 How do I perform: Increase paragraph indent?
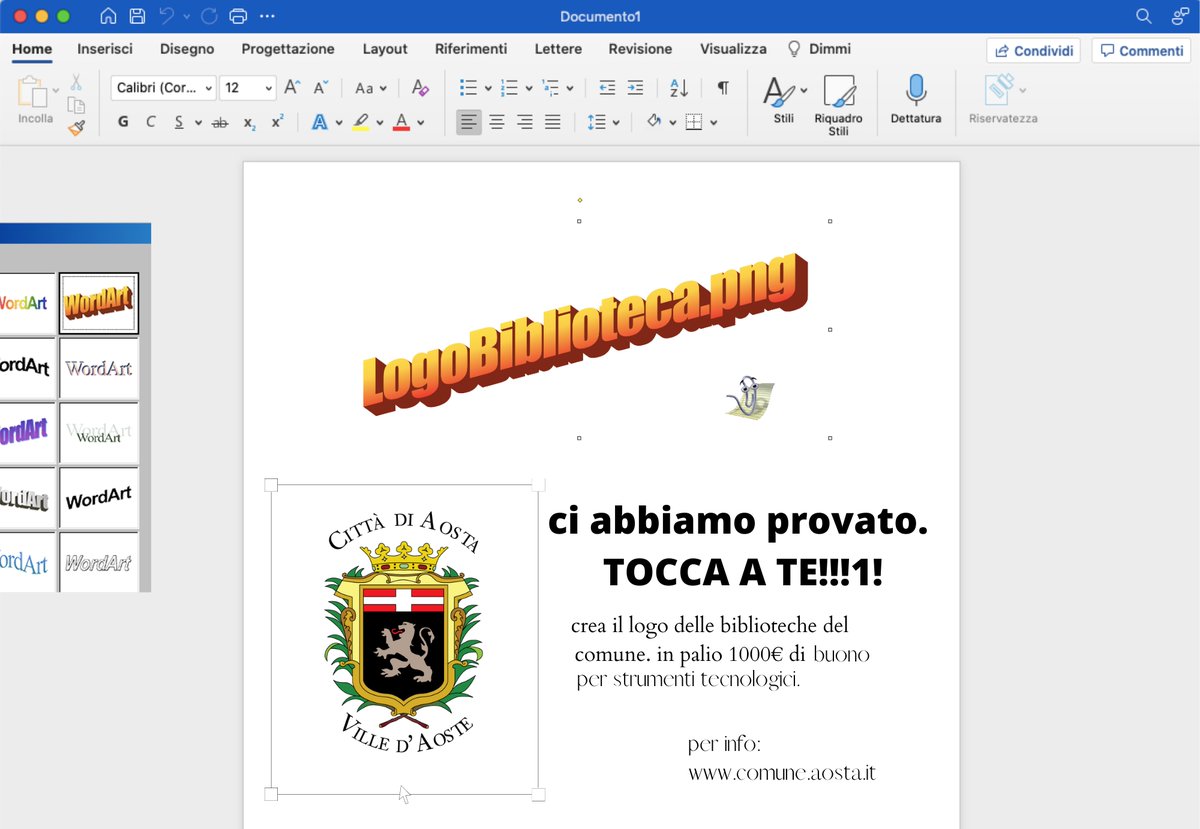[x=635, y=88]
